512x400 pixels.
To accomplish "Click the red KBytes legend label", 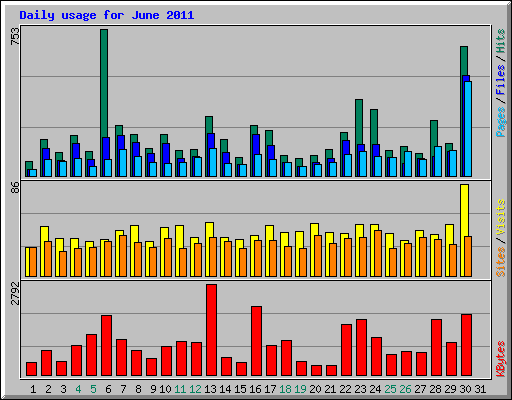I will point(500,359).
